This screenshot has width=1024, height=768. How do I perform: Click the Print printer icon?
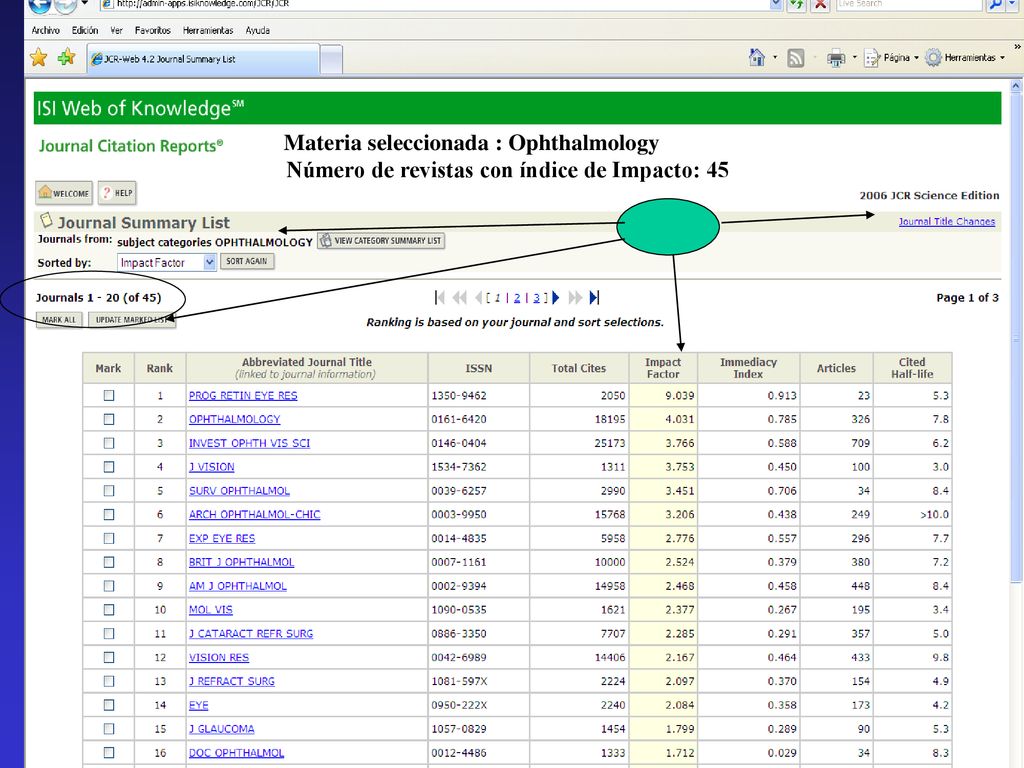coord(836,58)
